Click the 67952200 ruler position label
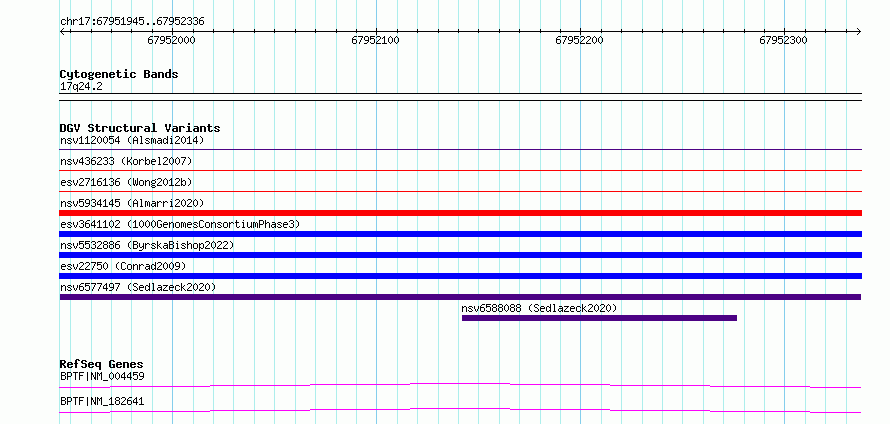The image size is (890, 424). tap(580, 40)
